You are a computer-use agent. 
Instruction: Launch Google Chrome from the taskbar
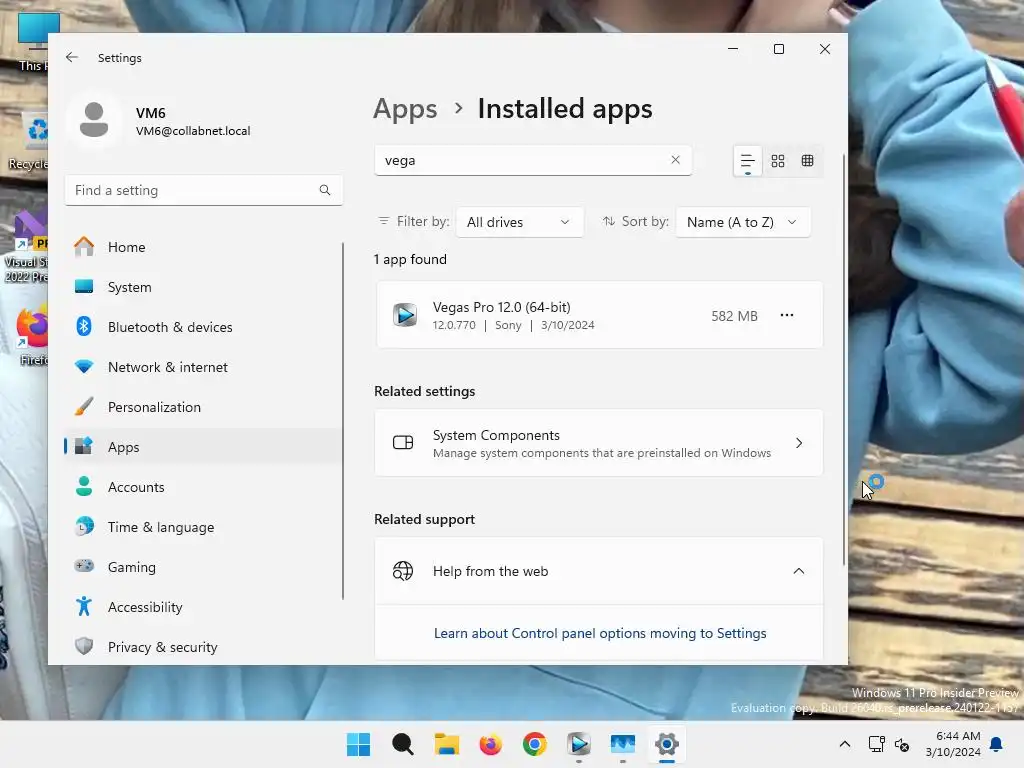[534, 744]
